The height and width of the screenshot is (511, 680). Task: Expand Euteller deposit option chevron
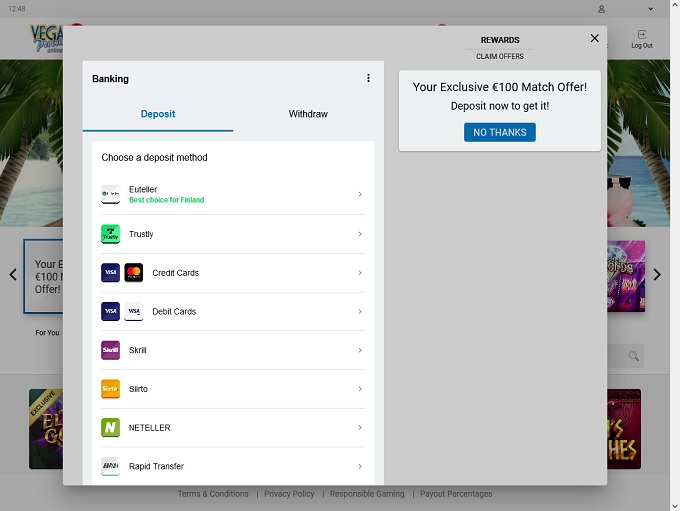pos(360,195)
